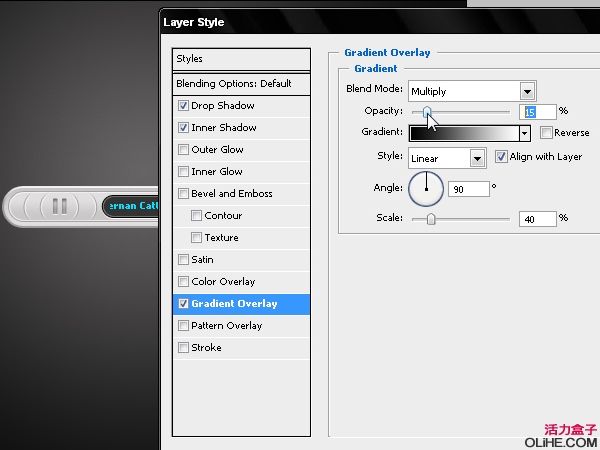Enable the Inner Glow checkbox

pyautogui.click(x=183, y=171)
